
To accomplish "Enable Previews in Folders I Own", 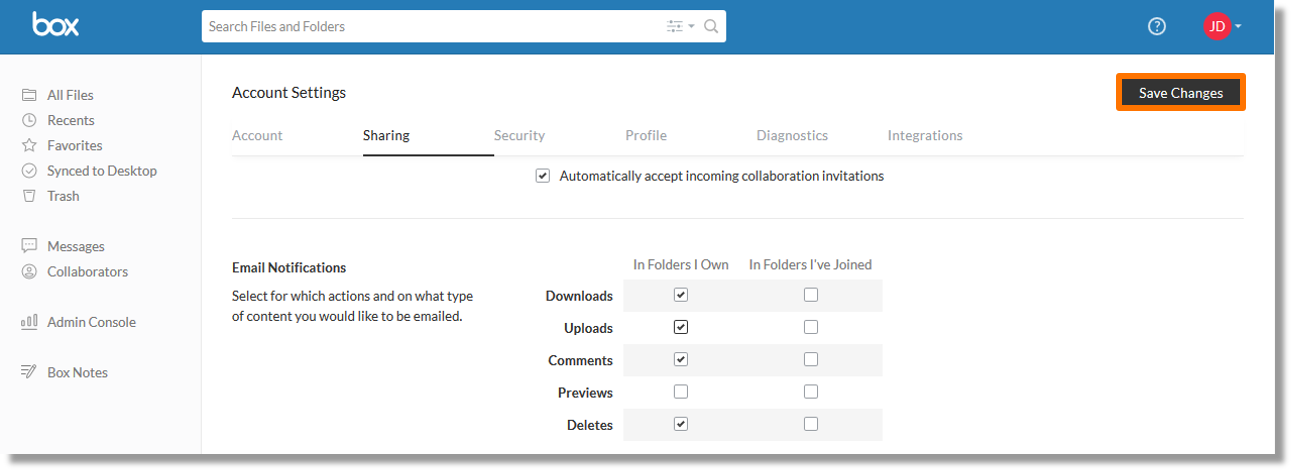I will point(681,392).
